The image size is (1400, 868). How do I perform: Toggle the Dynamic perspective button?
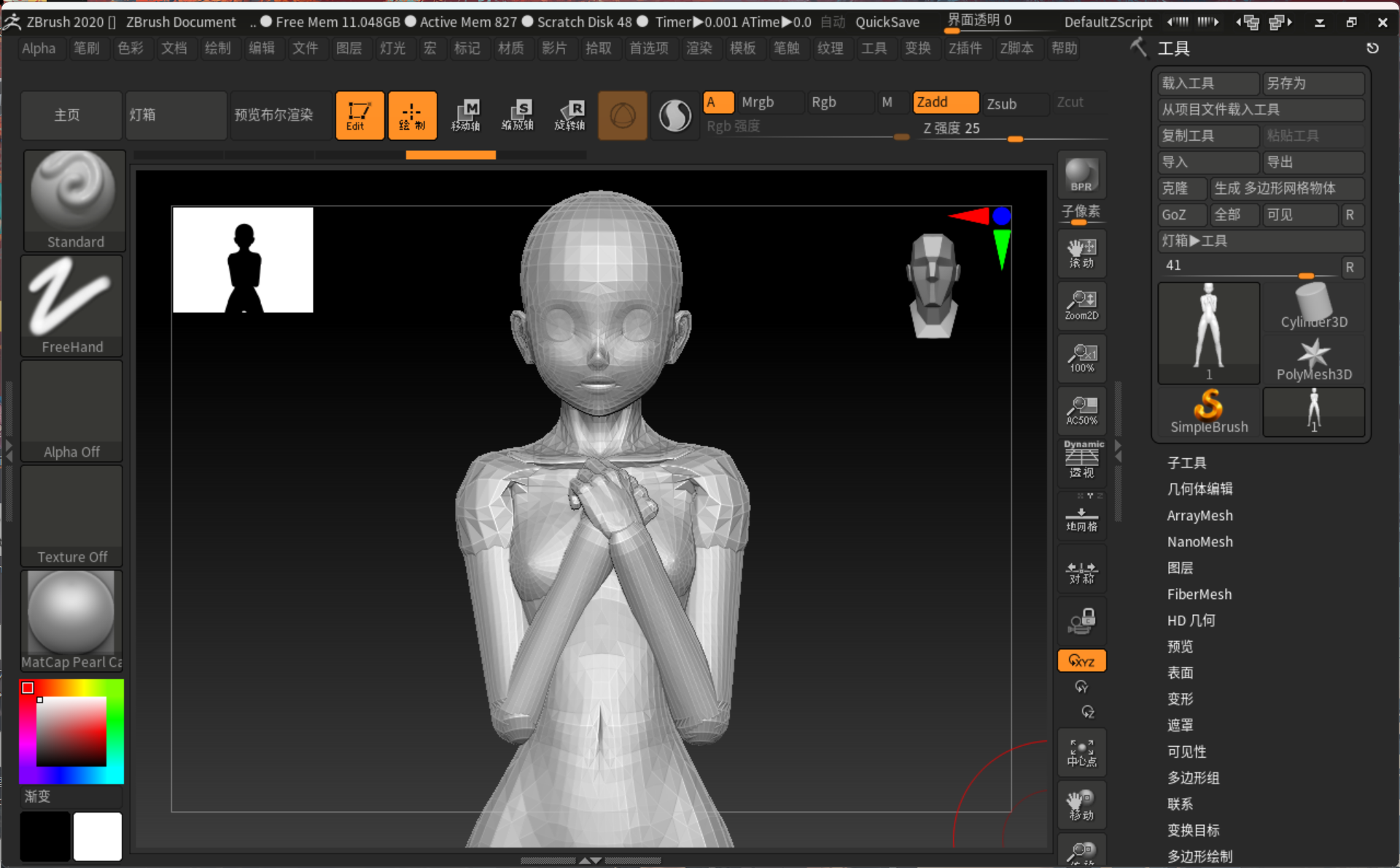click(x=1081, y=461)
